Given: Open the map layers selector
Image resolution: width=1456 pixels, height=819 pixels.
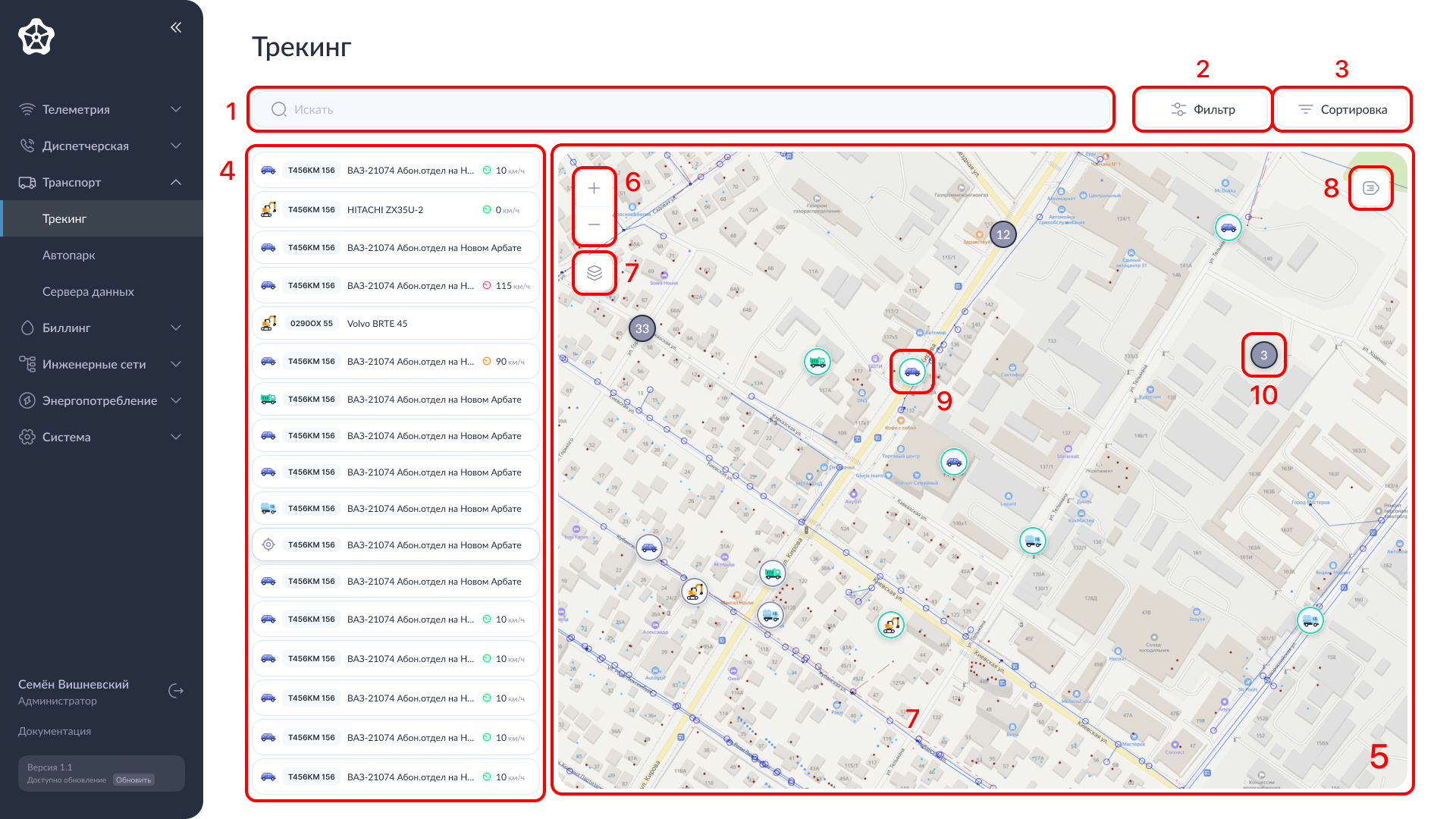Looking at the screenshot, I should tap(594, 273).
